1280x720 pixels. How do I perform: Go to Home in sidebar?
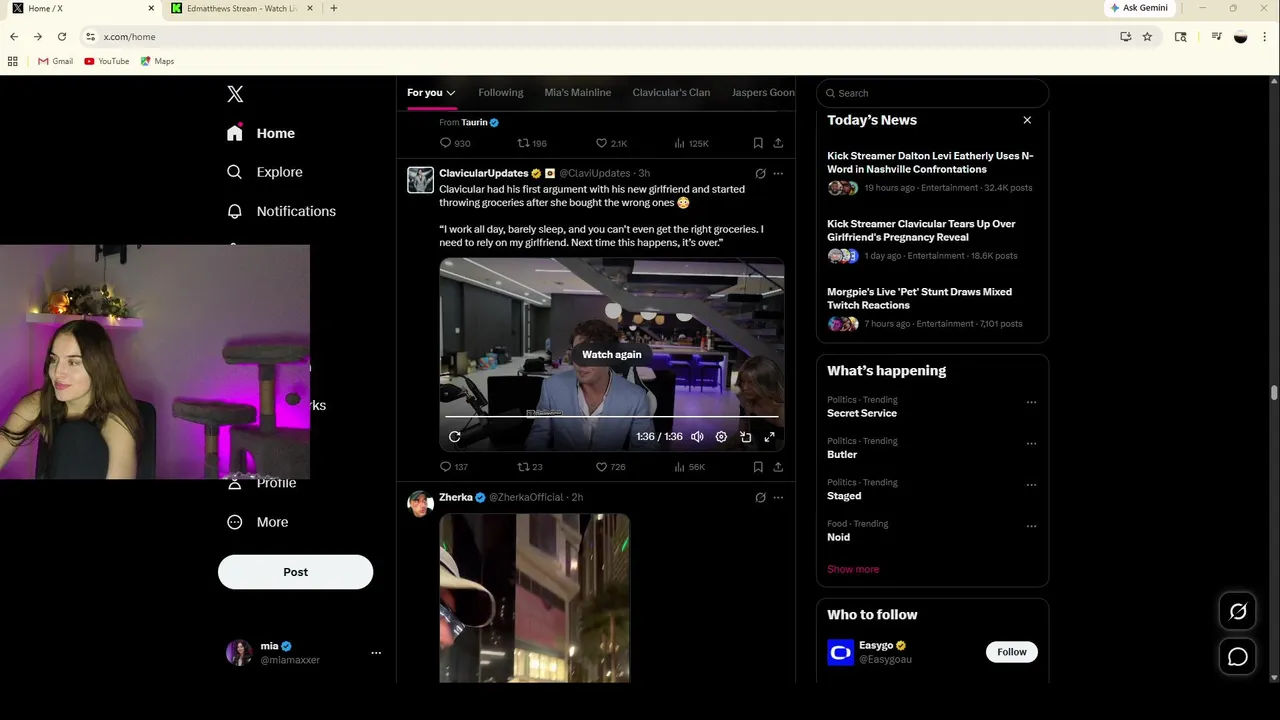[261, 133]
